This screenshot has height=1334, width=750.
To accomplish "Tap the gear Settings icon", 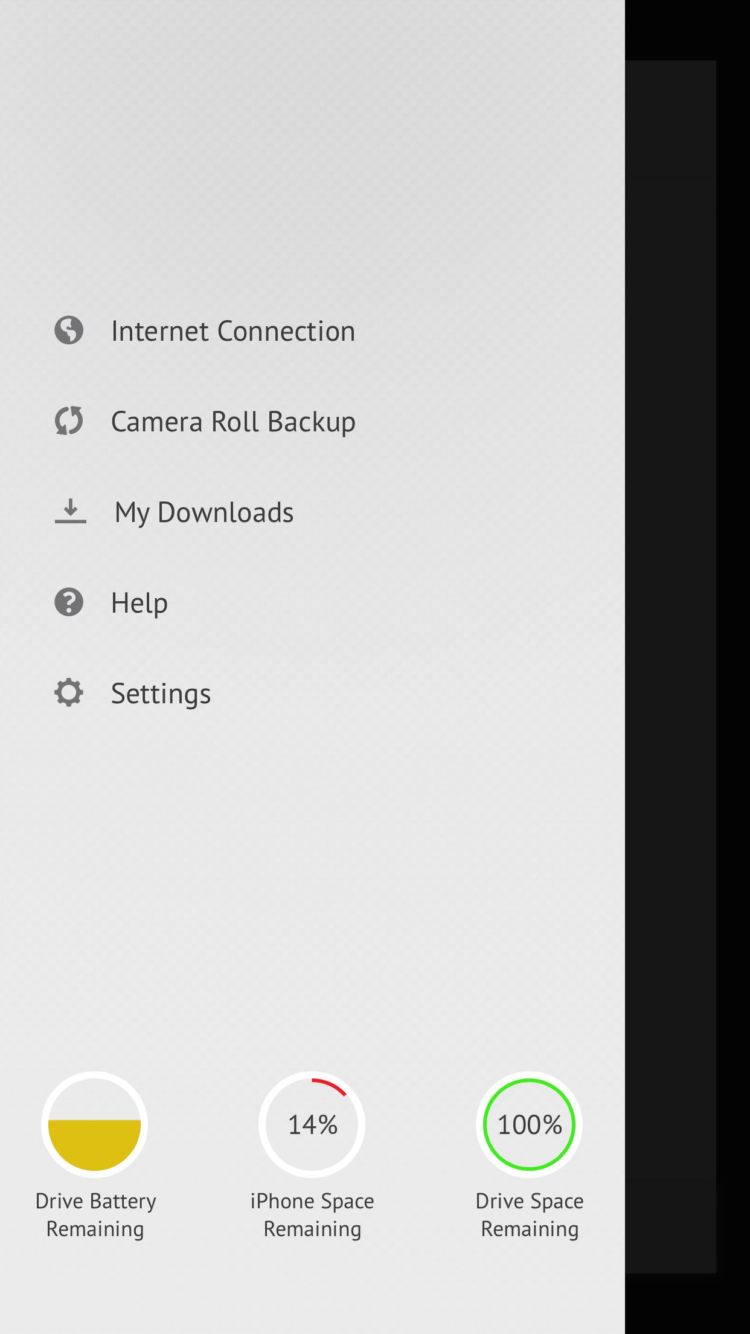I will click(x=69, y=692).
